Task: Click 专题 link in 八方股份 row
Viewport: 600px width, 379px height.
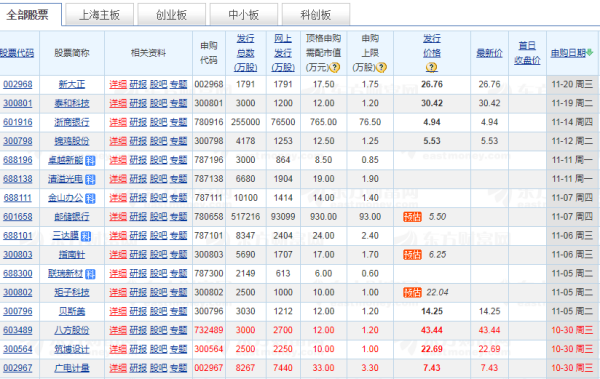Action: pyautogui.click(x=178, y=330)
